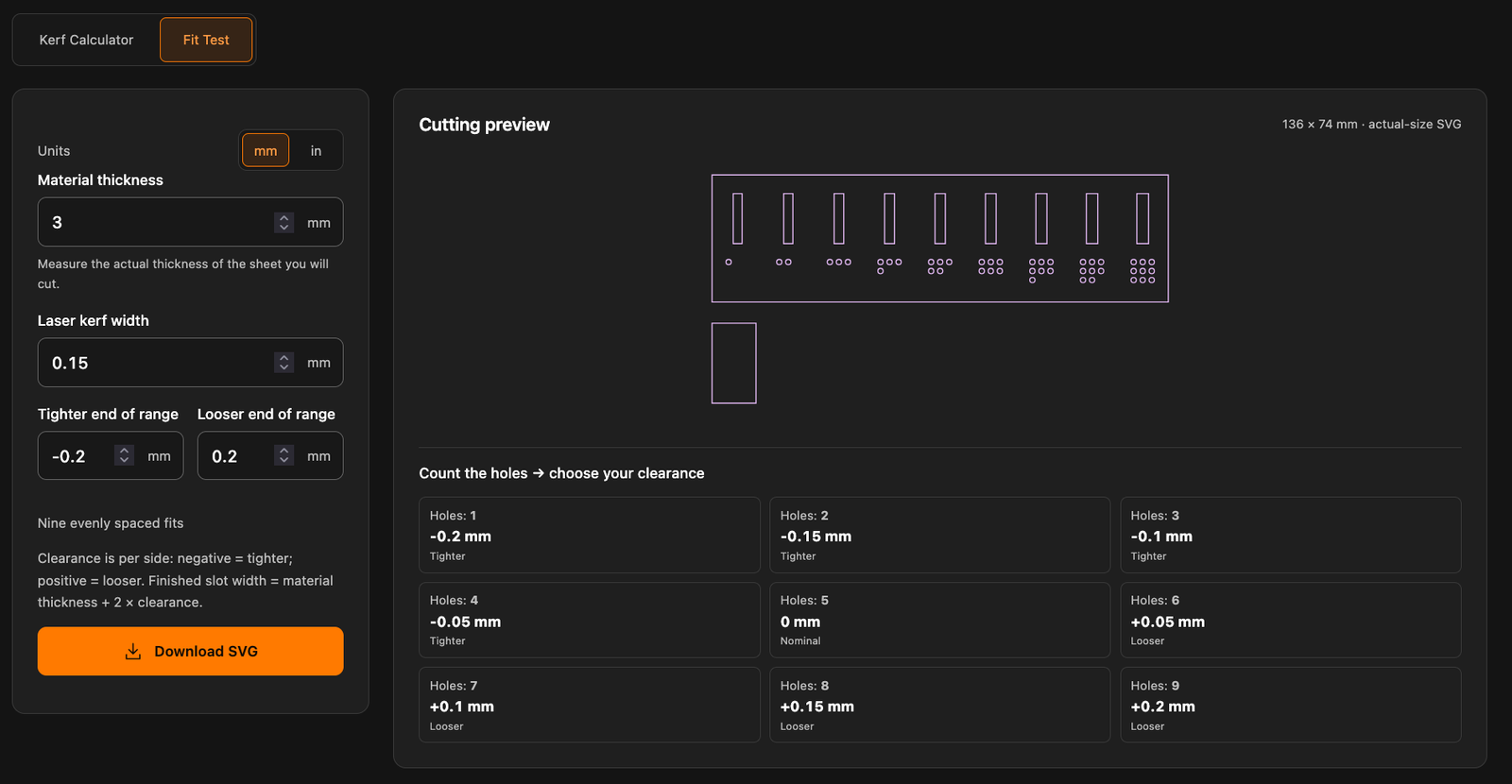Set units to inches
The image size is (1512, 784).
316,150
